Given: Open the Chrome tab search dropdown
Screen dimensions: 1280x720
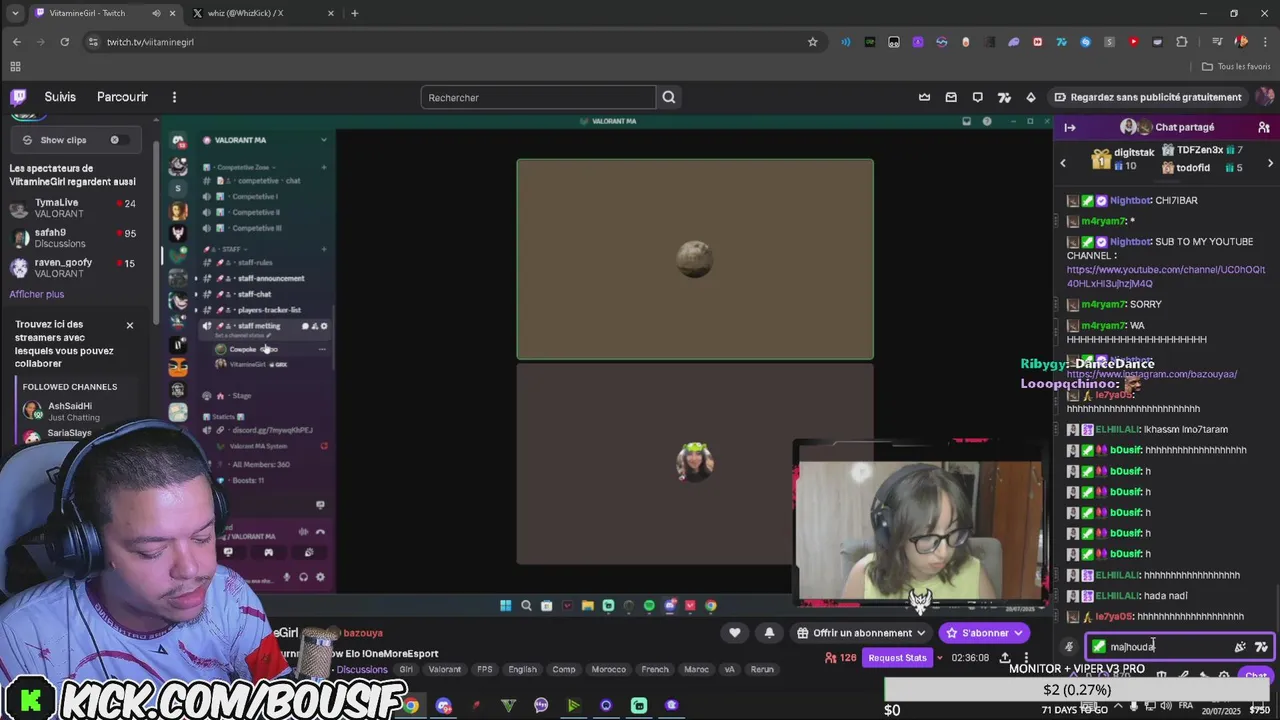Looking at the screenshot, I should (15, 13).
